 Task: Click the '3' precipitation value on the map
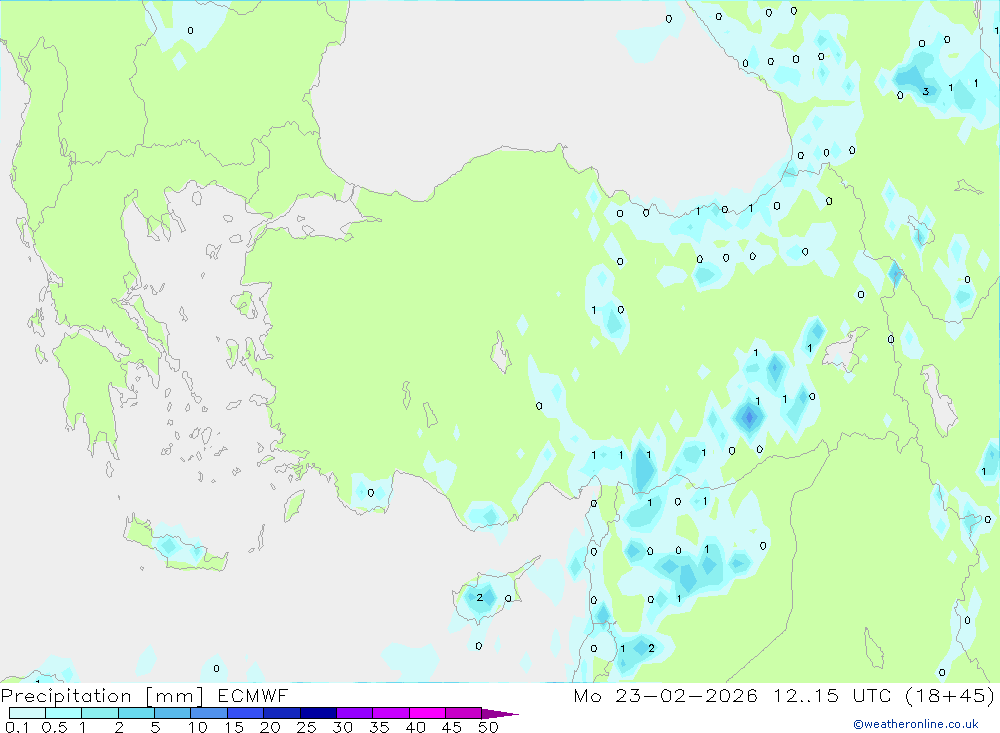click(925, 91)
